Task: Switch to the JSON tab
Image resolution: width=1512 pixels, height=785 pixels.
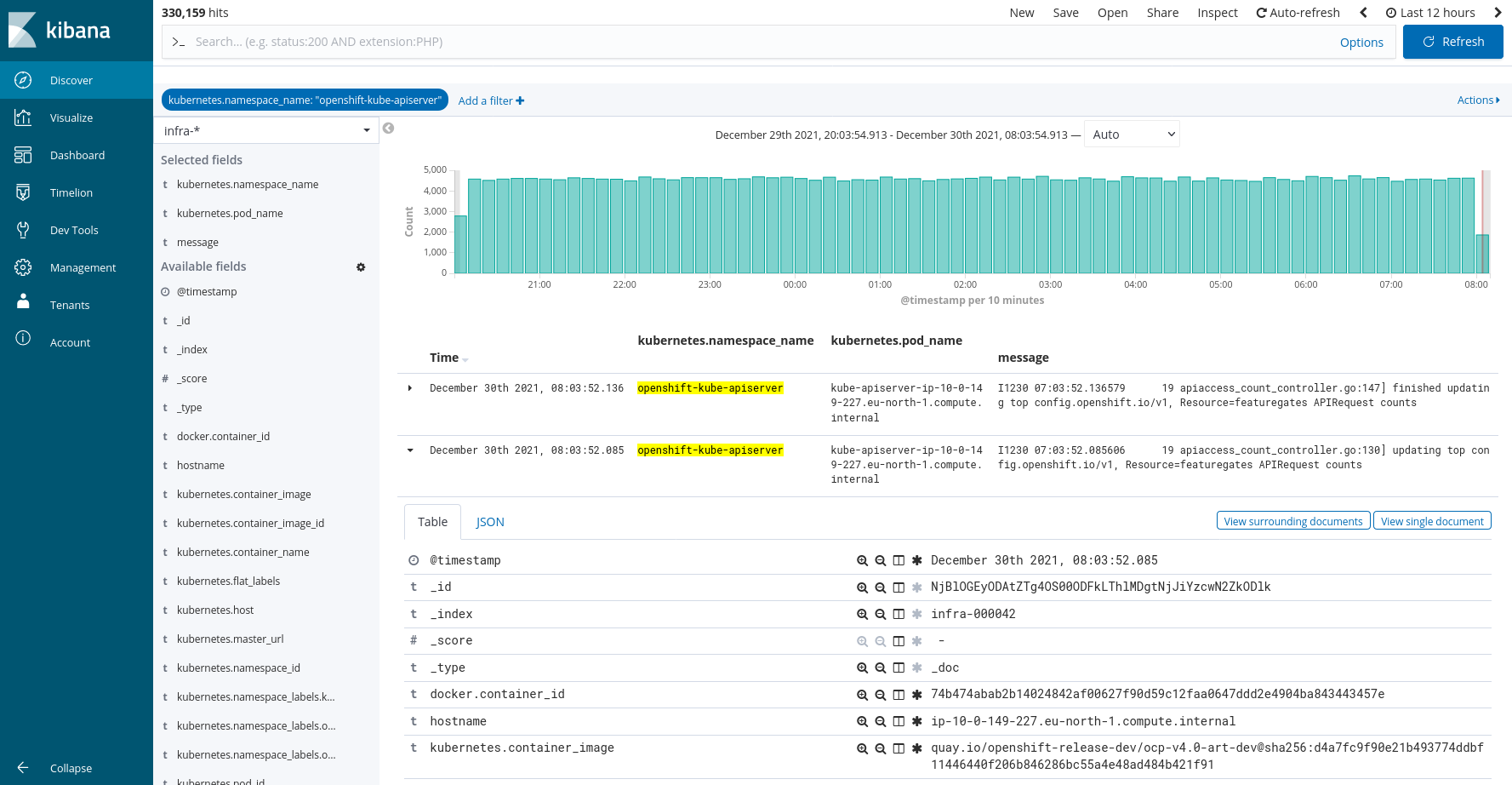Action: click(x=490, y=522)
